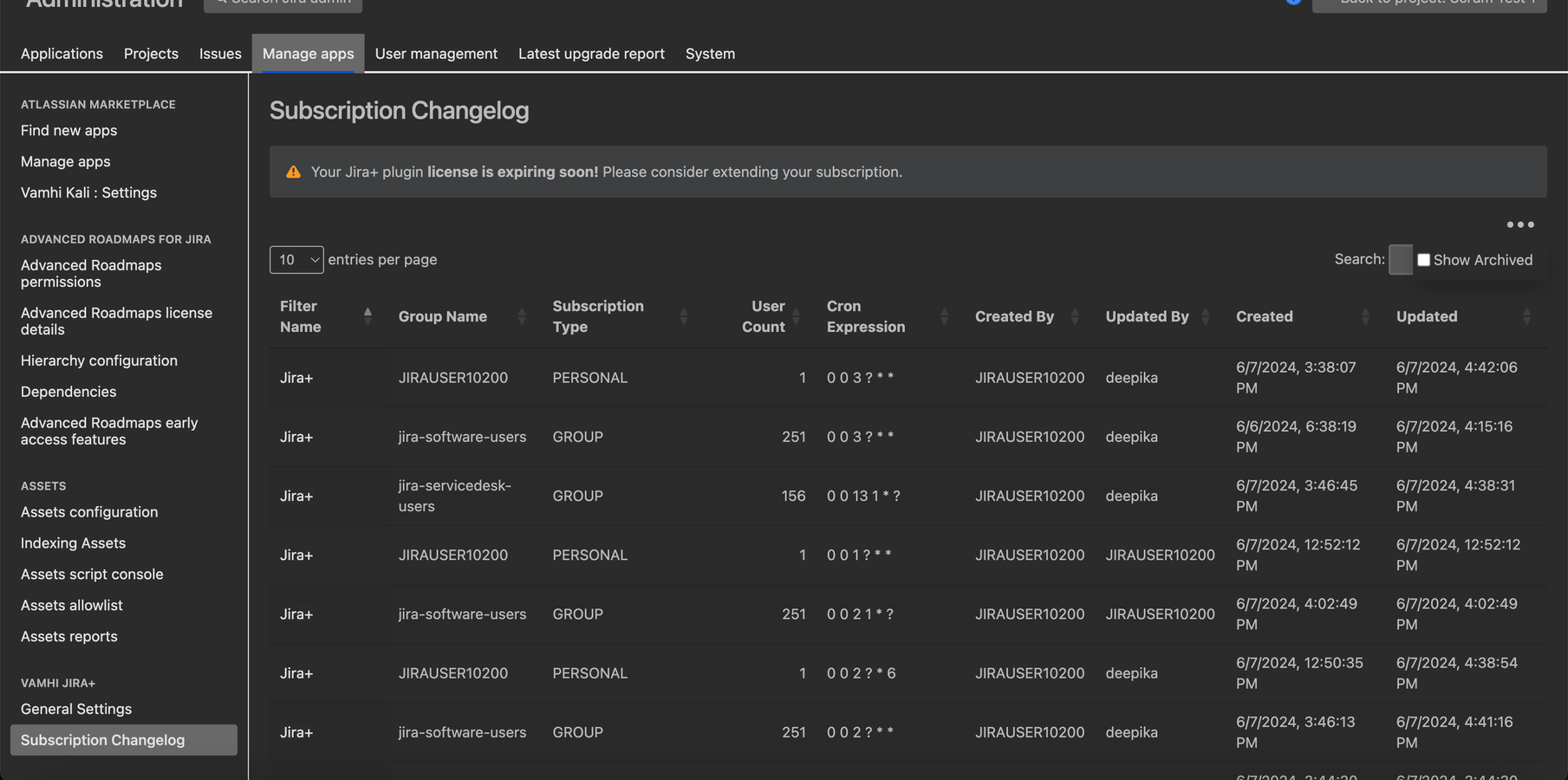The image size is (1568, 780).
Task: Sort by Created column sort arrows
Action: click(1365, 316)
